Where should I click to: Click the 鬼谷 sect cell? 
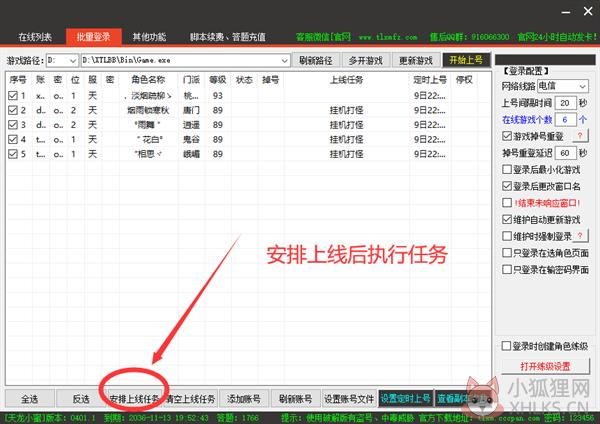point(191,139)
